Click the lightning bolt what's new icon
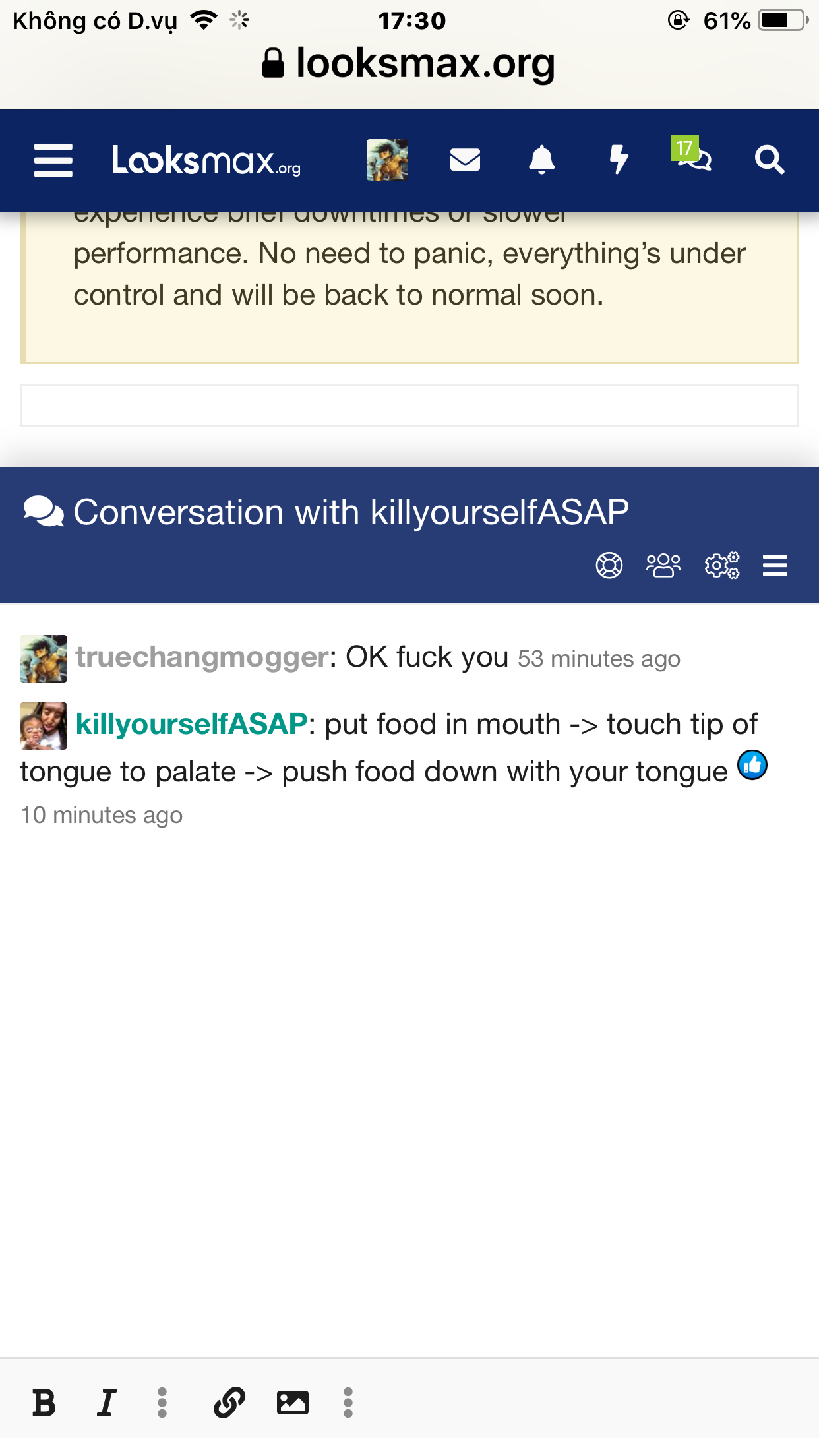Screen dimensions: 819x1456 (x=619, y=160)
